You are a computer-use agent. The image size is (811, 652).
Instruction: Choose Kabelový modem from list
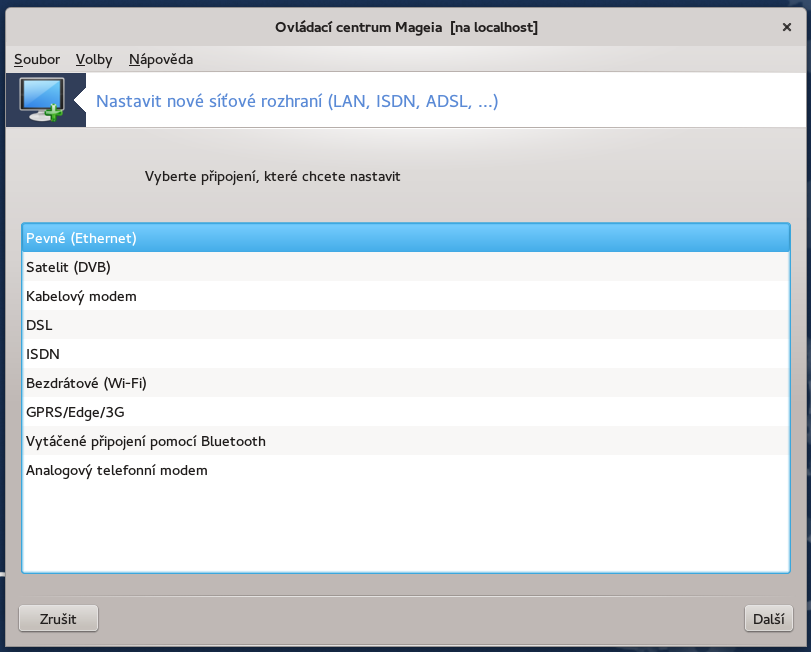(406, 296)
